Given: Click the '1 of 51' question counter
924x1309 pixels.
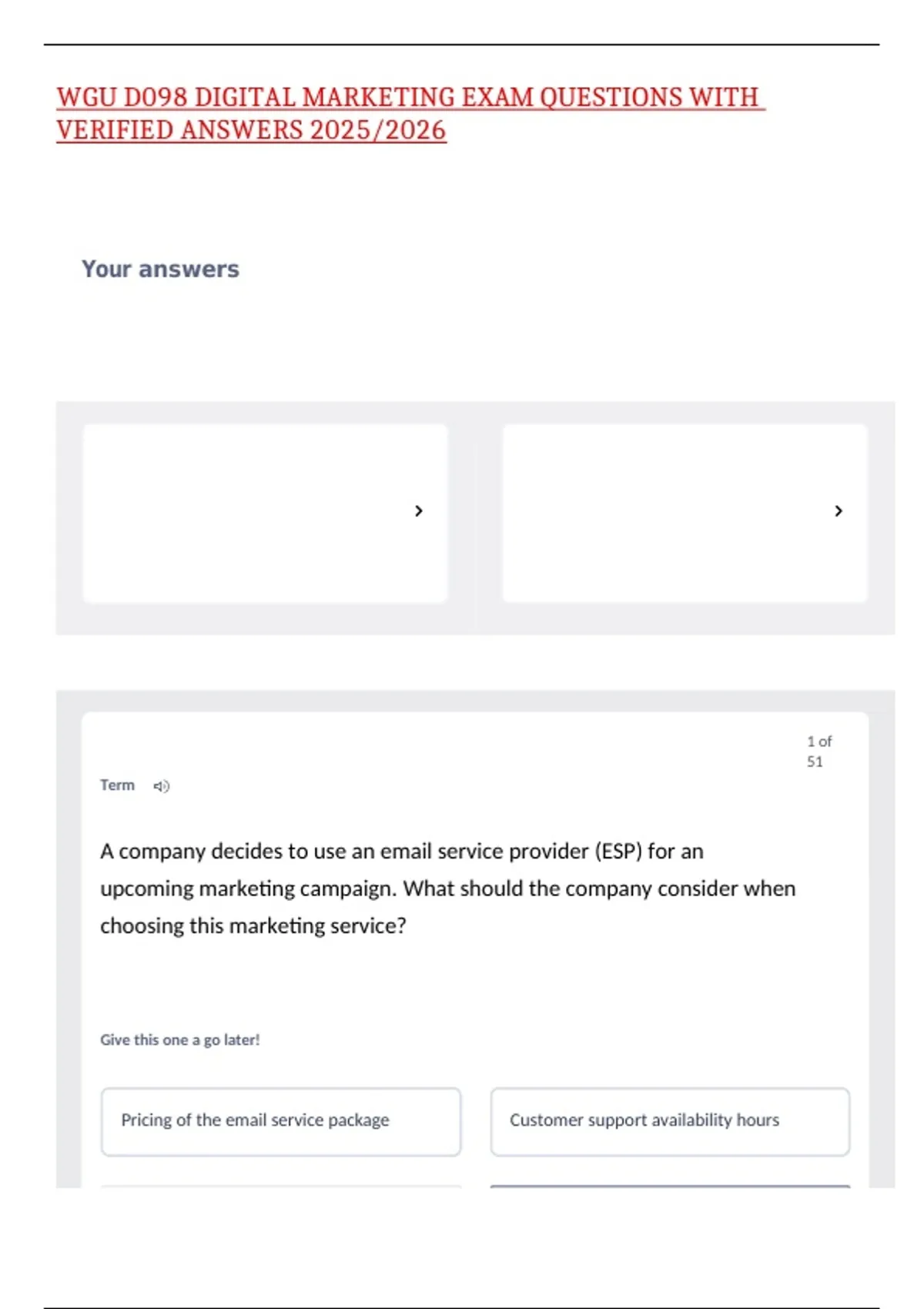Looking at the screenshot, I should (x=819, y=752).
